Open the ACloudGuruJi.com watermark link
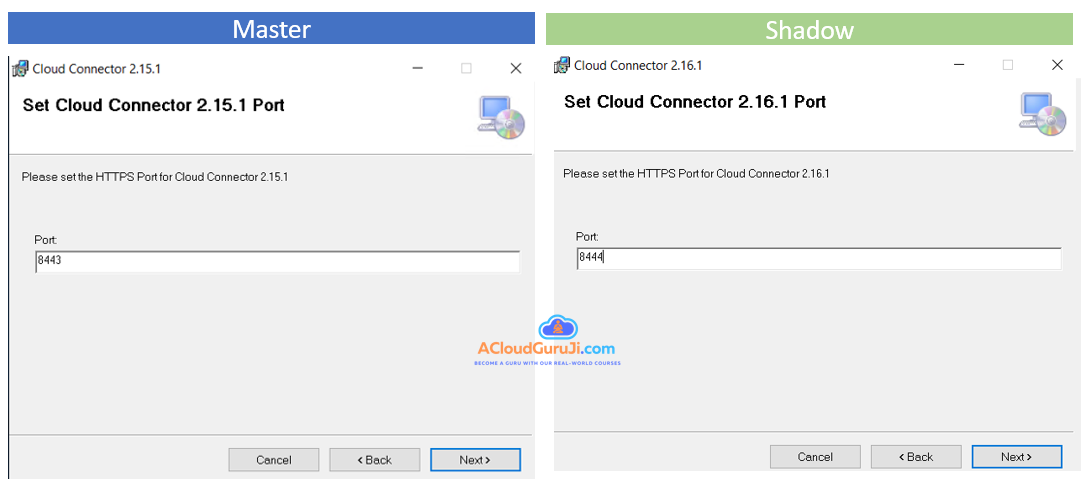 coord(546,349)
